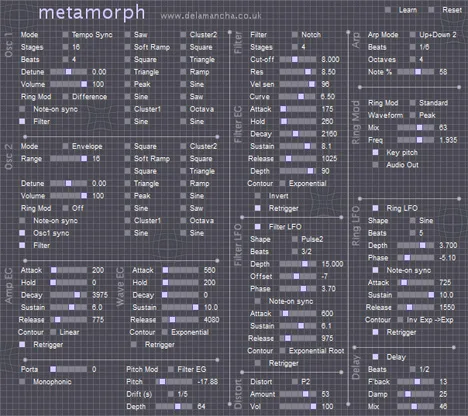The width and height of the screenshot is (468, 416).
Task: Open the Filter type selector showing Notch
Action: tap(295, 35)
